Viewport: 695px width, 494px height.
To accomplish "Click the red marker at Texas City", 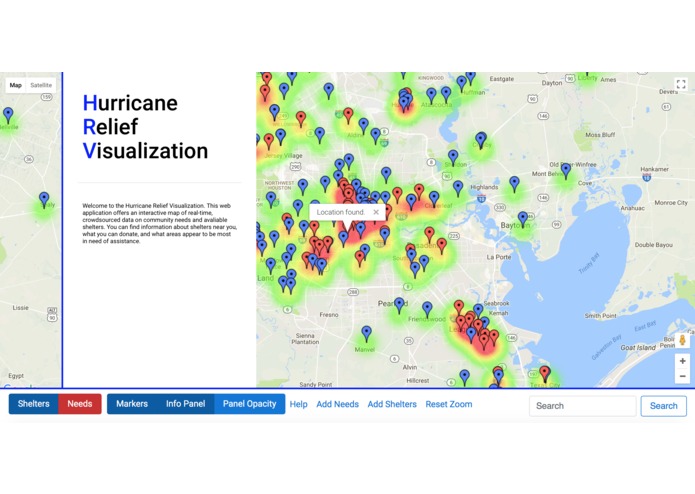I will click(545, 373).
